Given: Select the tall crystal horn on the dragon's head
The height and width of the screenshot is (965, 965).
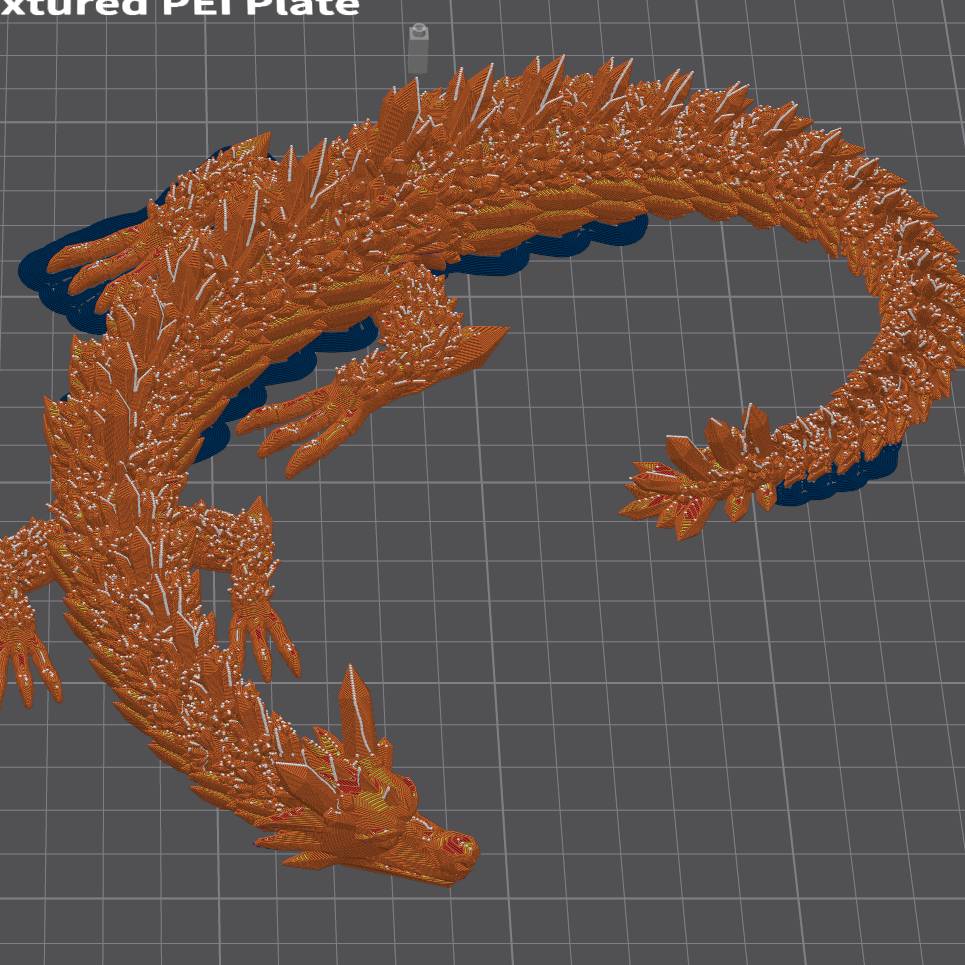Looking at the screenshot, I should 353,705.
